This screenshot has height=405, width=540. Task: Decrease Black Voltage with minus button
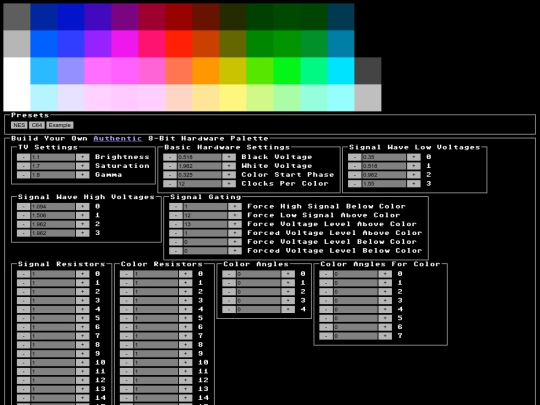click(x=170, y=157)
